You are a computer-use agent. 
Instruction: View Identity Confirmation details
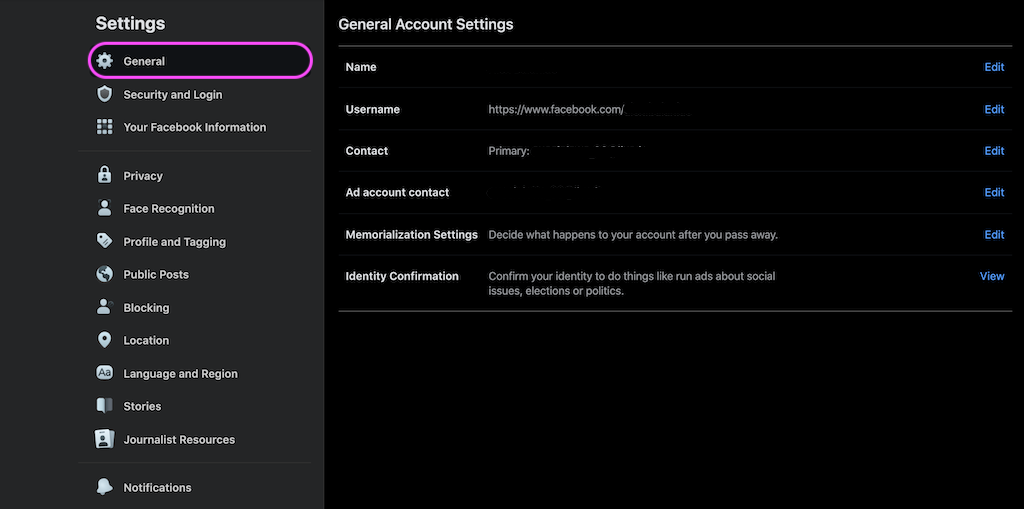pyautogui.click(x=992, y=276)
